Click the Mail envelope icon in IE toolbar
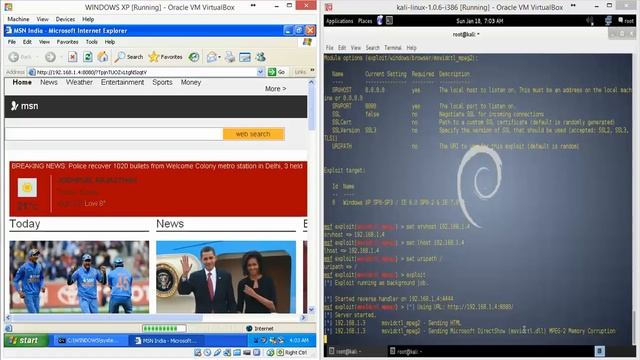Image resolution: width=640 pixels, height=360 pixels. point(211,57)
